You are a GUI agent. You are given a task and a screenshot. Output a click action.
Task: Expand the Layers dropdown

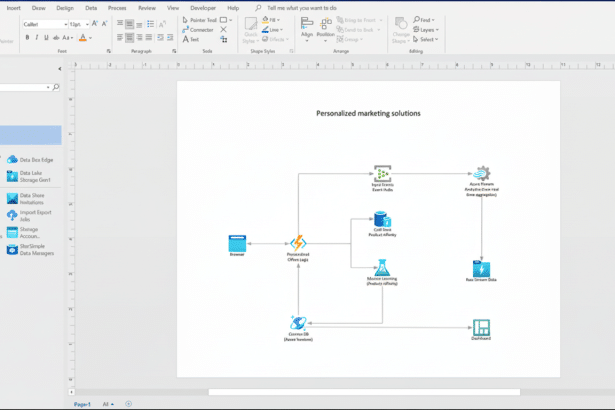437,30
